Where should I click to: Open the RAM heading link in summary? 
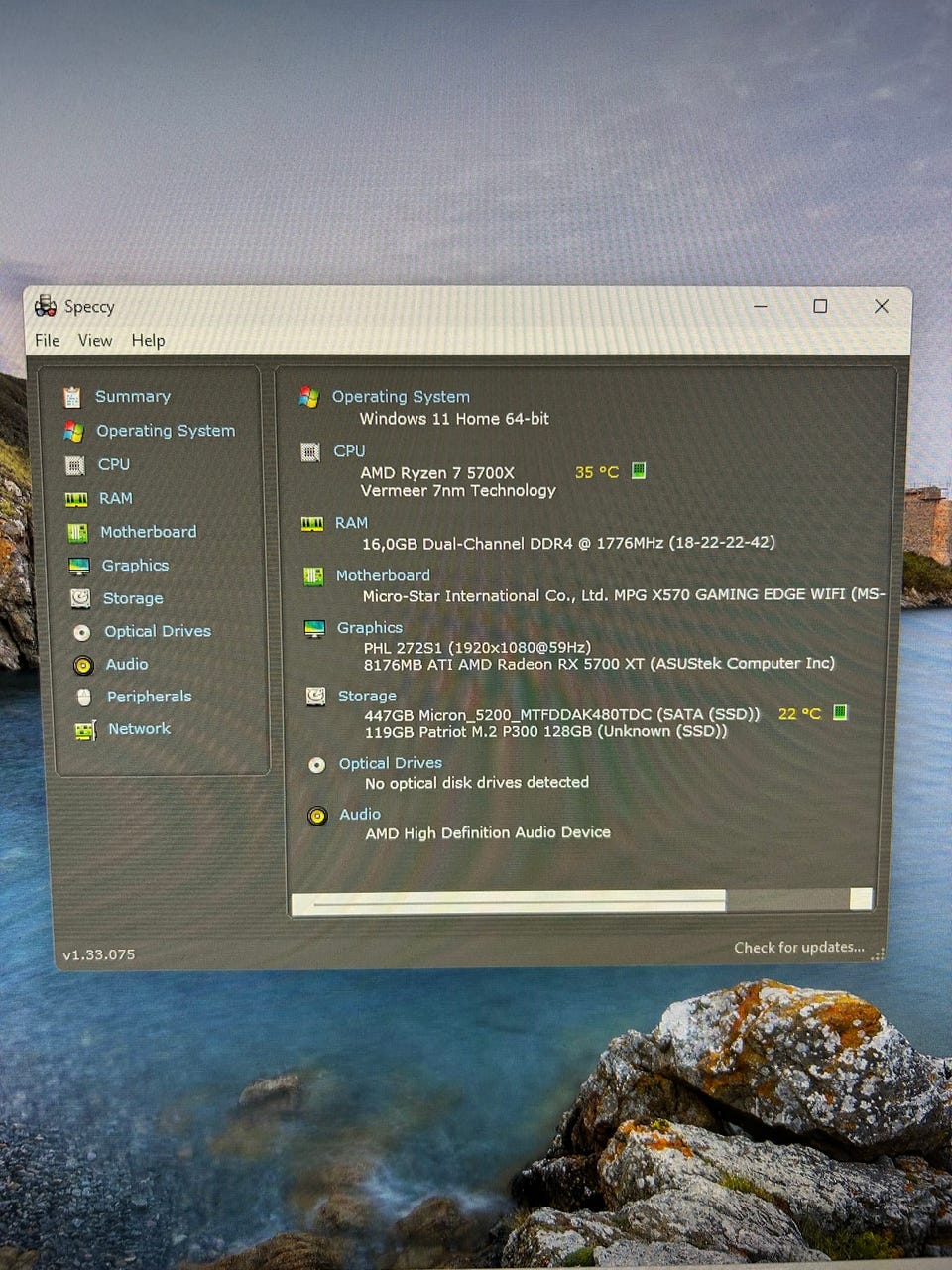pos(351,522)
